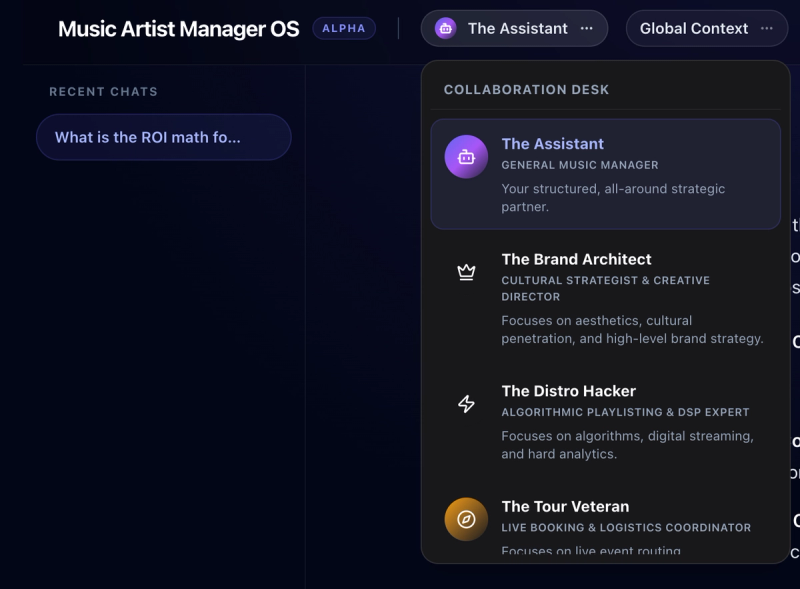Open the ellipsis next to Global Context
800x589 pixels.
[x=767, y=29]
